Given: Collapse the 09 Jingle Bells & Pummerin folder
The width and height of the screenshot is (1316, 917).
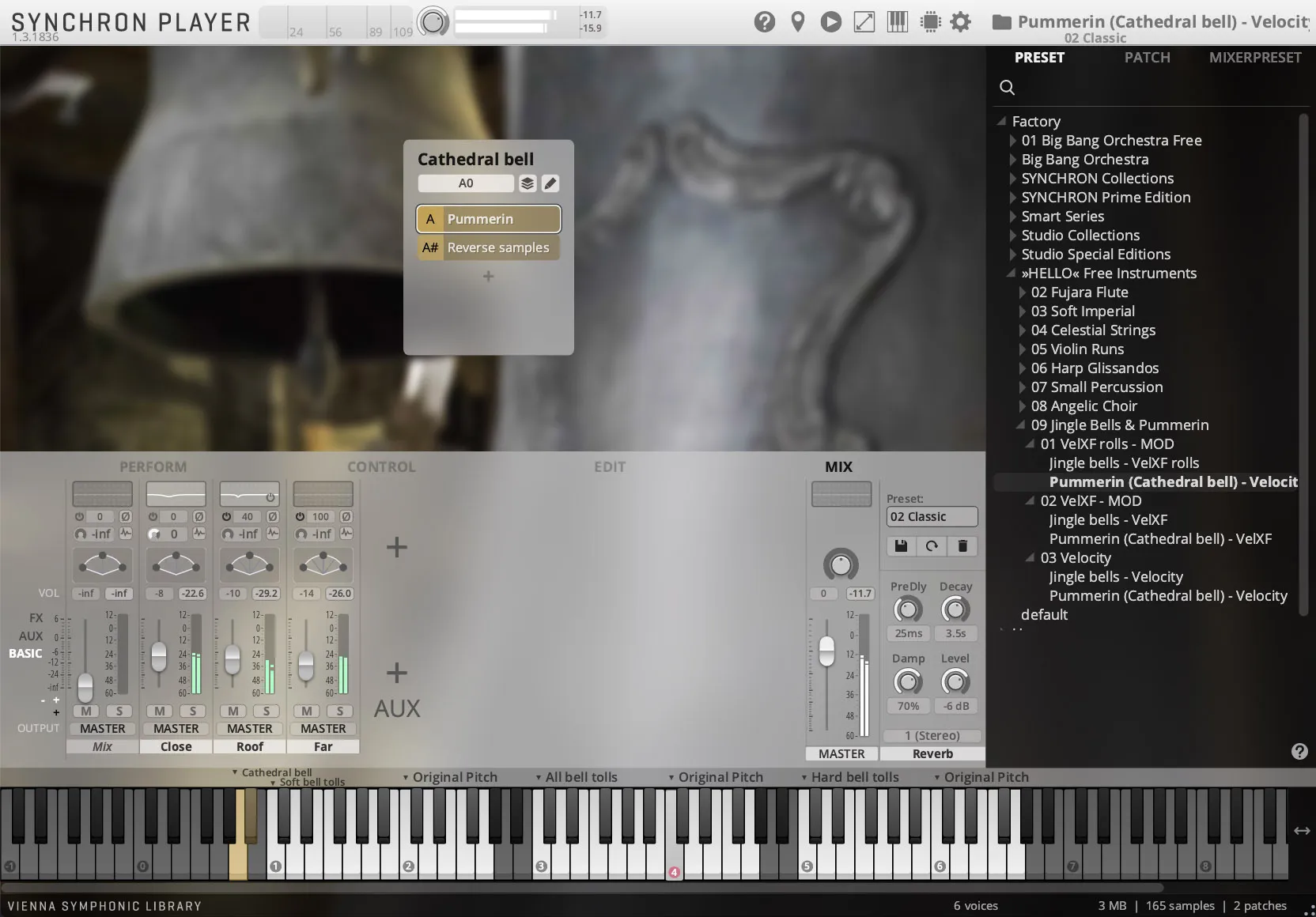Looking at the screenshot, I should point(1021,425).
